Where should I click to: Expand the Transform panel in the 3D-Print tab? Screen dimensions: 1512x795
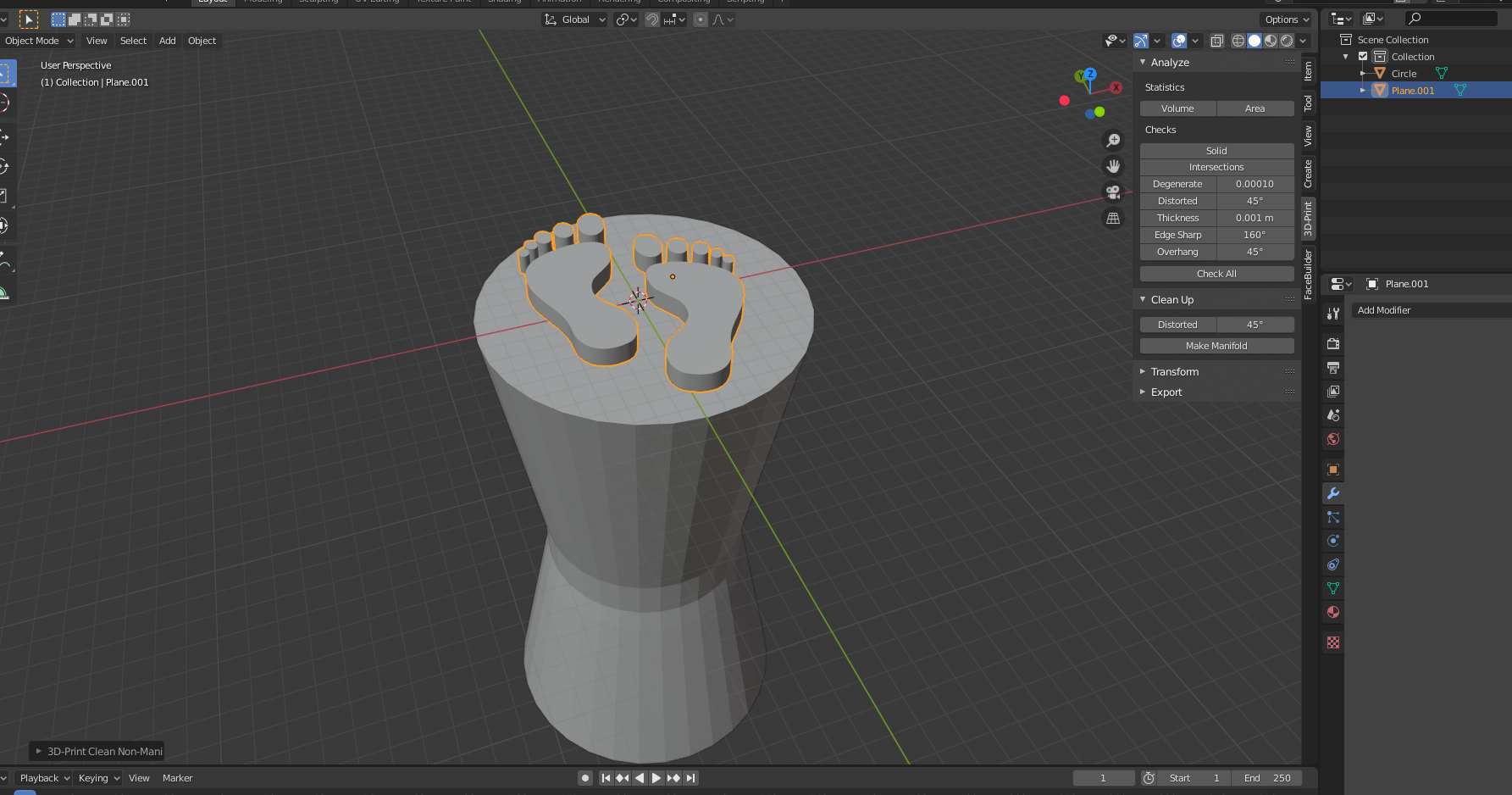click(x=1176, y=371)
